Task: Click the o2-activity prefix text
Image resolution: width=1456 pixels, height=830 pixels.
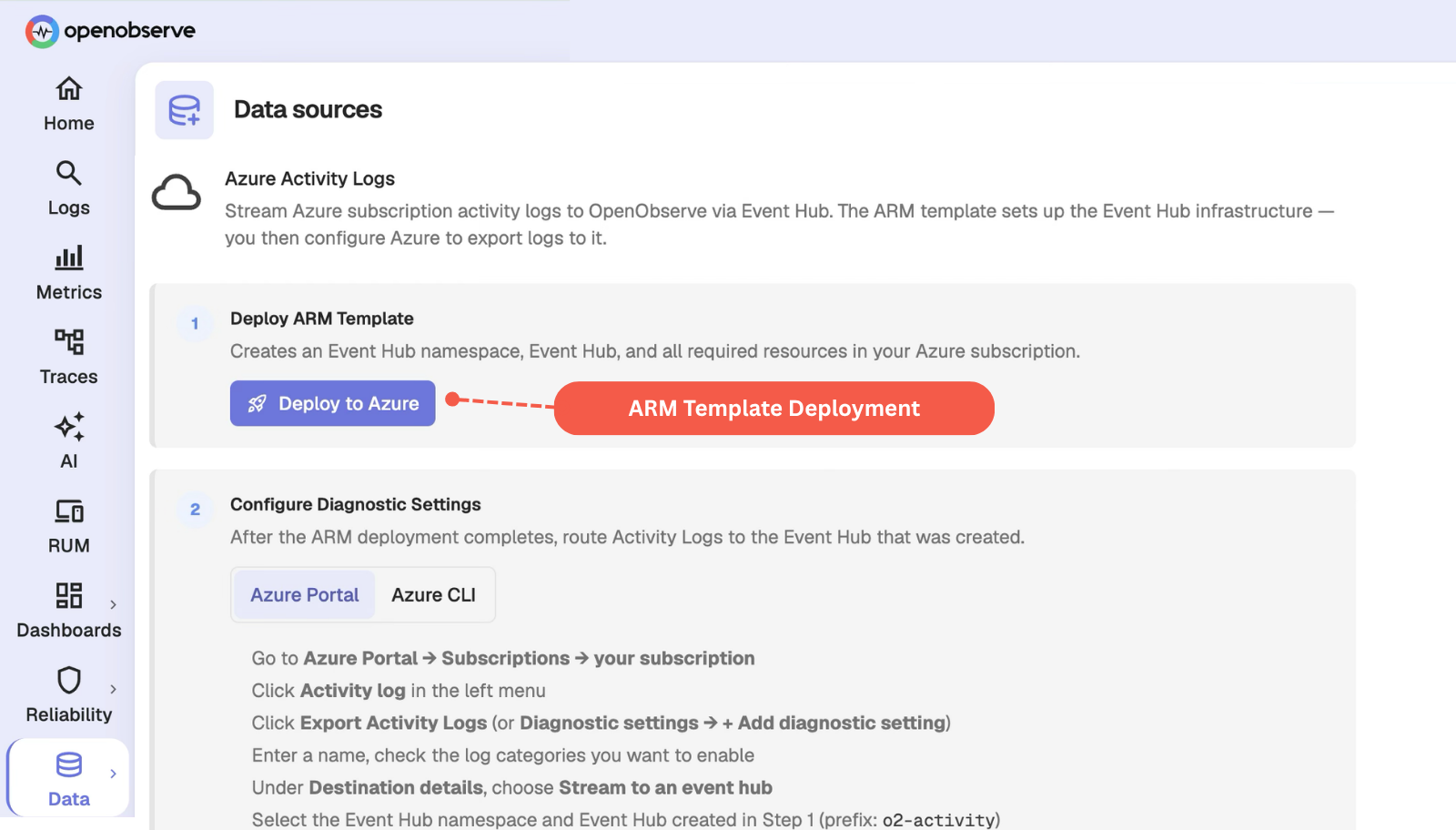Action: click(938, 820)
